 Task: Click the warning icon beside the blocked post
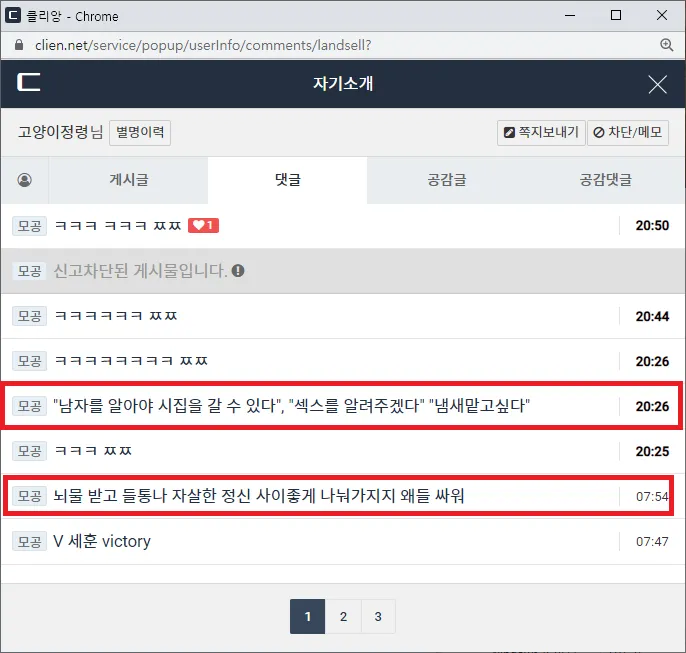point(238,271)
